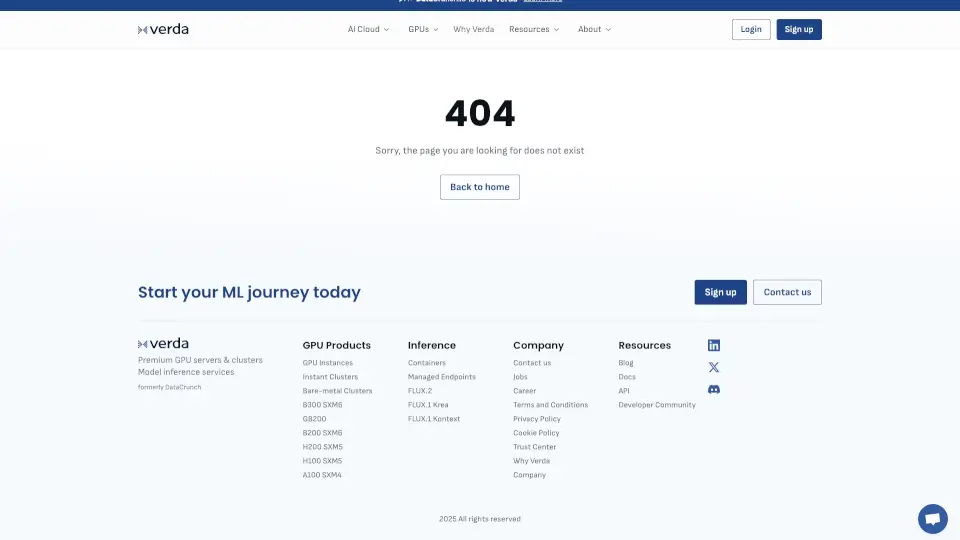Viewport: 960px width, 540px height.
Task: Open the Why Verda nav item
Action: click(473, 29)
